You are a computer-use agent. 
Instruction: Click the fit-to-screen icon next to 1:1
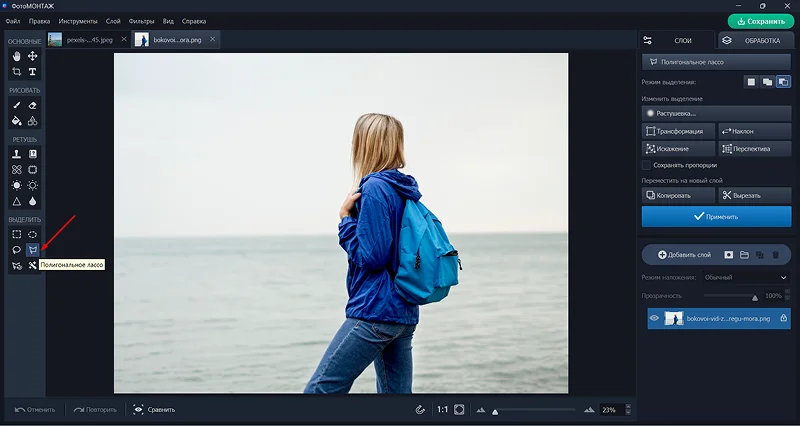[x=459, y=410]
